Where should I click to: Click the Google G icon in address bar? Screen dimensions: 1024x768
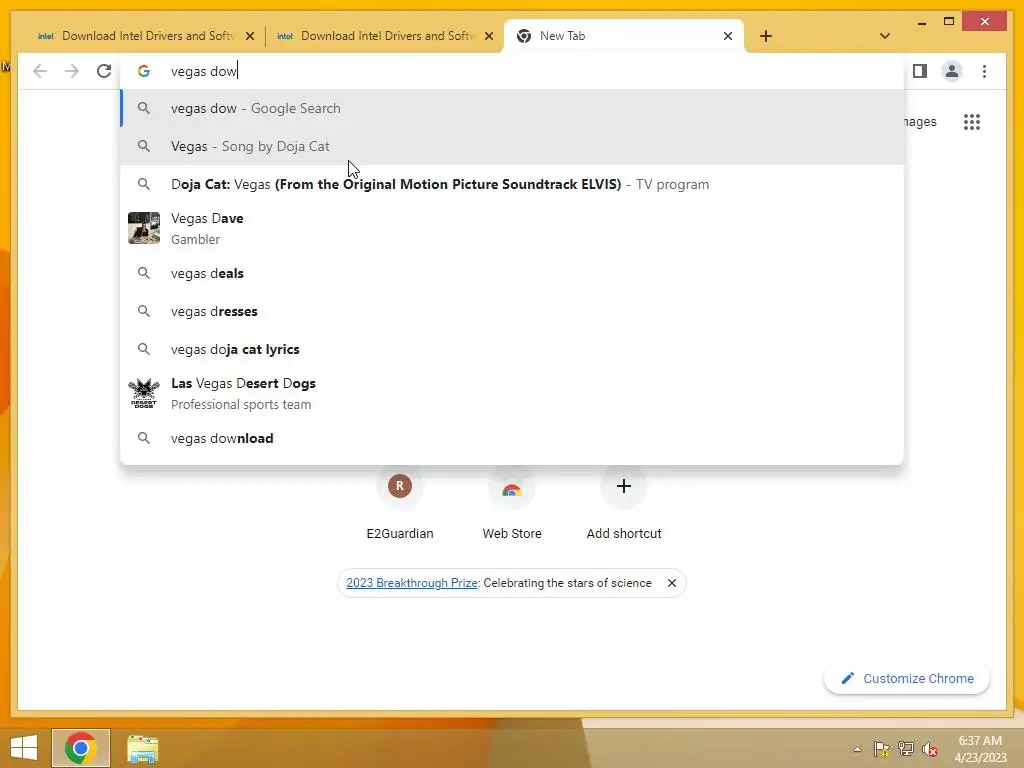(x=144, y=71)
